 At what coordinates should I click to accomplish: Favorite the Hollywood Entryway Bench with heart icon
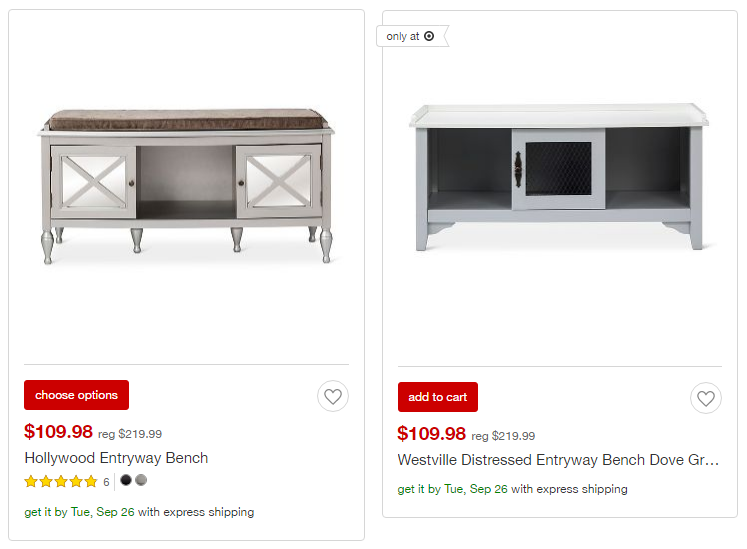click(333, 397)
